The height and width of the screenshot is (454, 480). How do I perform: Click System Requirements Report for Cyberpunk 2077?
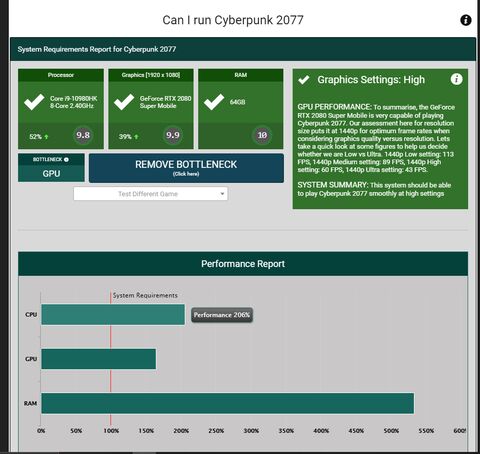click(97, 49)
